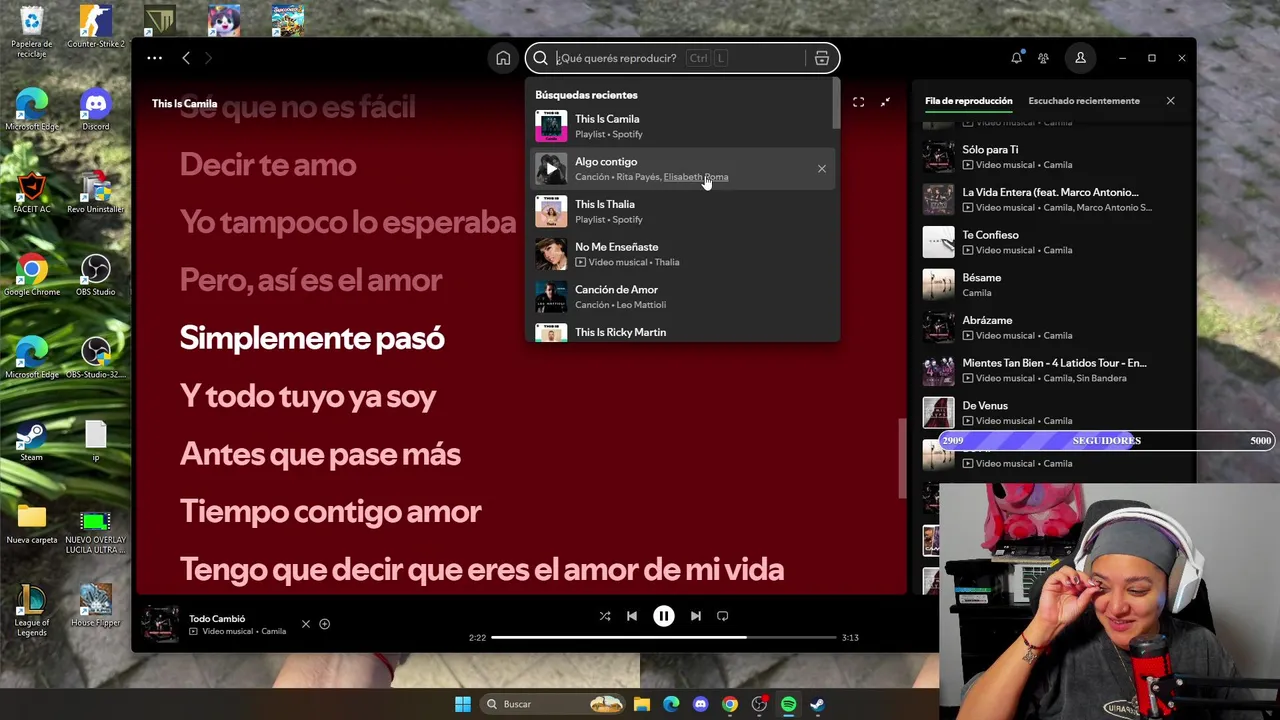1280x720 pixels.
Task: Open Spotify from the taskbar
Action: [x=788, y=704]
